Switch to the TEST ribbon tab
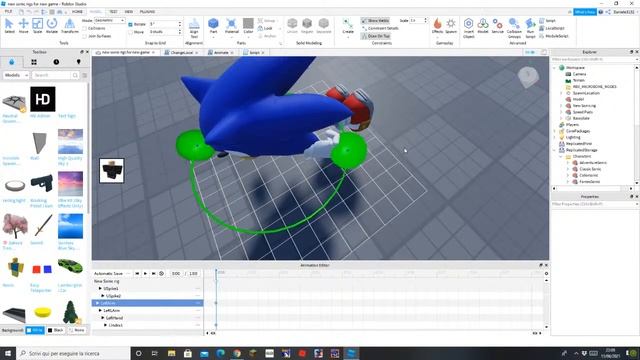This screenshot has height=360, width=640. click(x=113, y=11)
